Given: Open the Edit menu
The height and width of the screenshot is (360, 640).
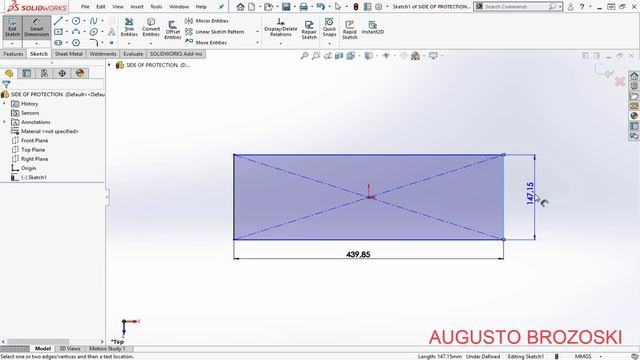Looking at the screenshot, I should click(x=100, y=7).
